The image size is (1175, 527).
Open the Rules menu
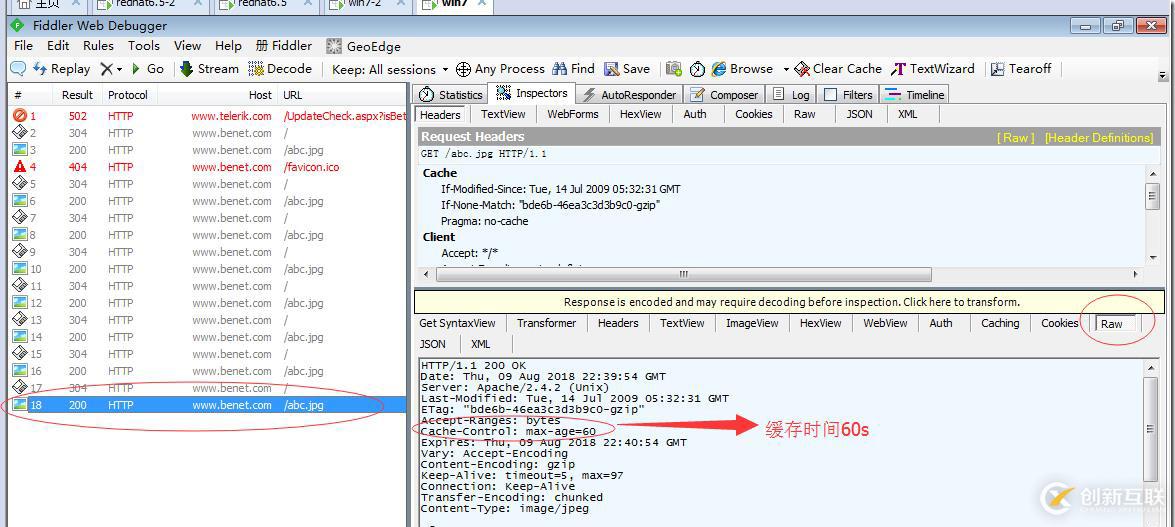[x=98, y=46]
